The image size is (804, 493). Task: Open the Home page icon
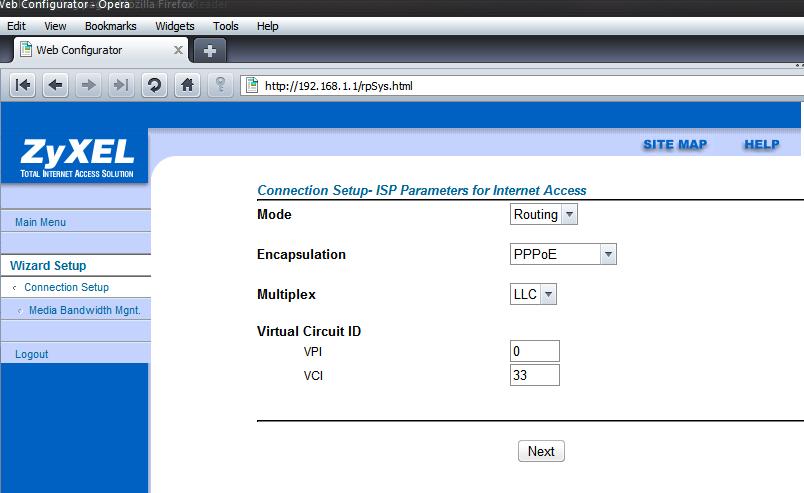pos(187,85)
